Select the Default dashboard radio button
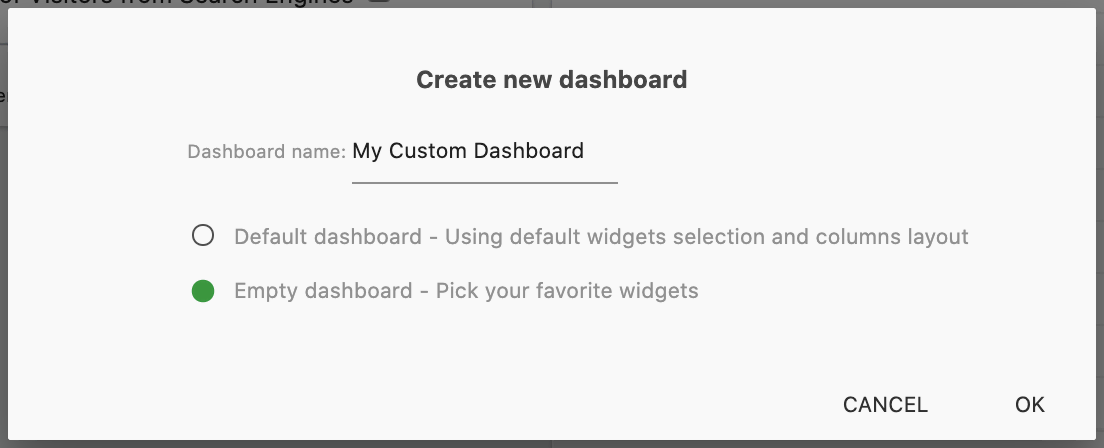The image size is (1104, 448). coord(203,237)
